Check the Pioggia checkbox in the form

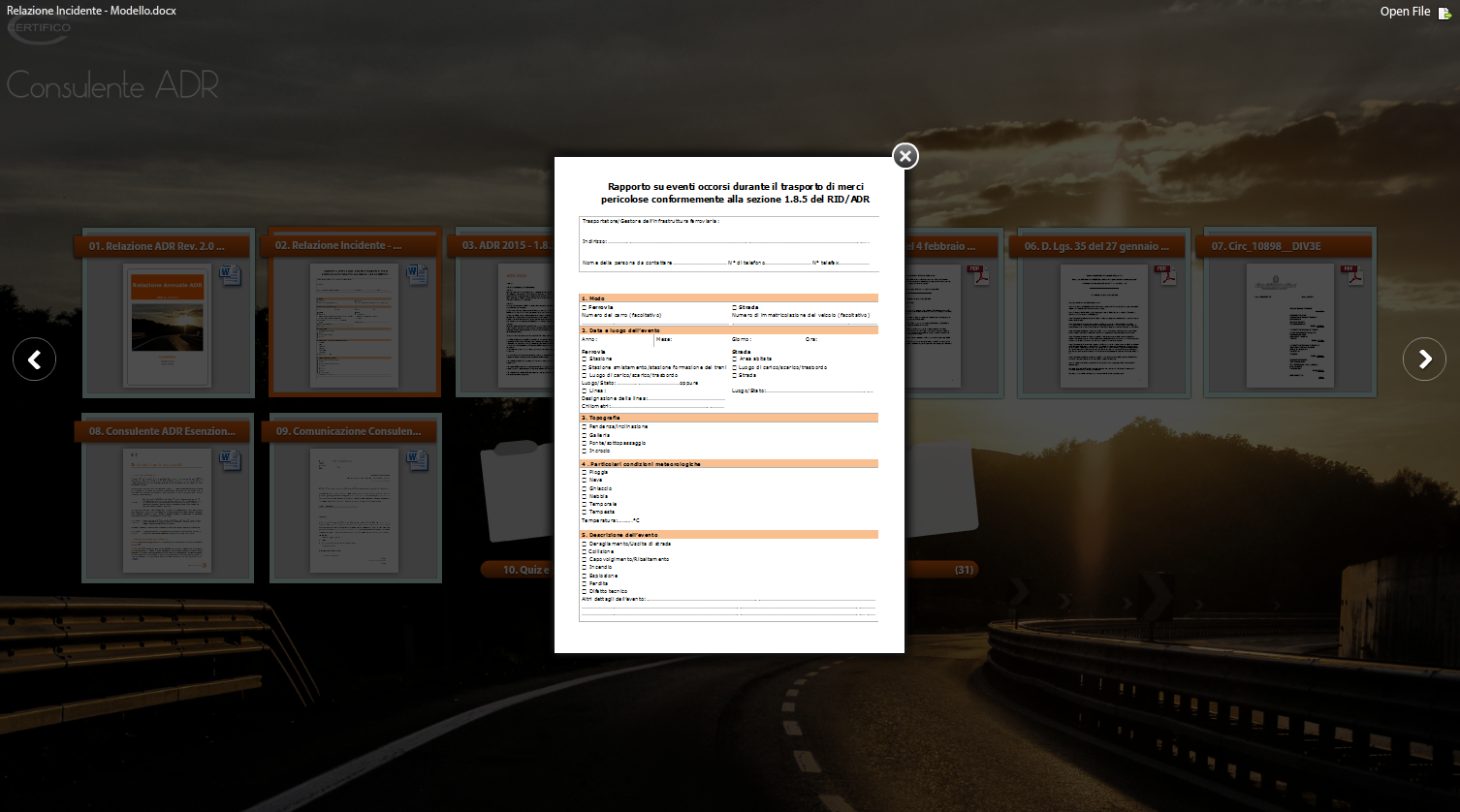[584, 472]
